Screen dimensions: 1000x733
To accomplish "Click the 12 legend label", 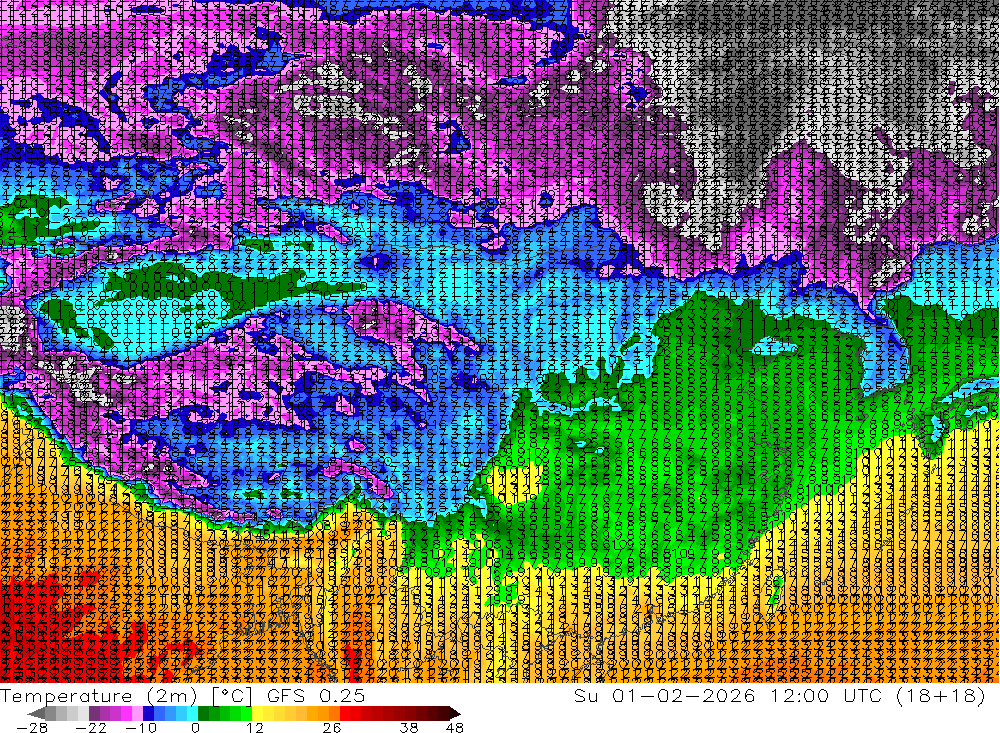I will point(255,727).
